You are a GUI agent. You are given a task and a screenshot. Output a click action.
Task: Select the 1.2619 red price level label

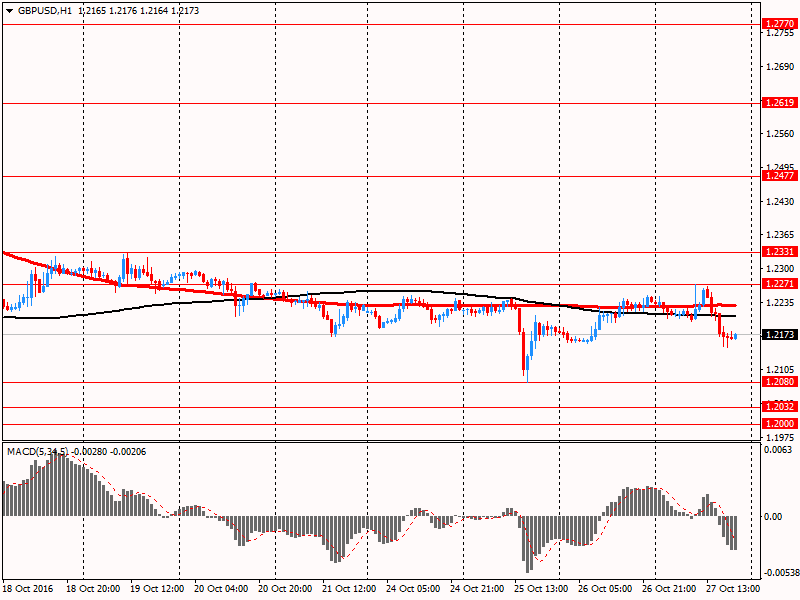(780, 103)
